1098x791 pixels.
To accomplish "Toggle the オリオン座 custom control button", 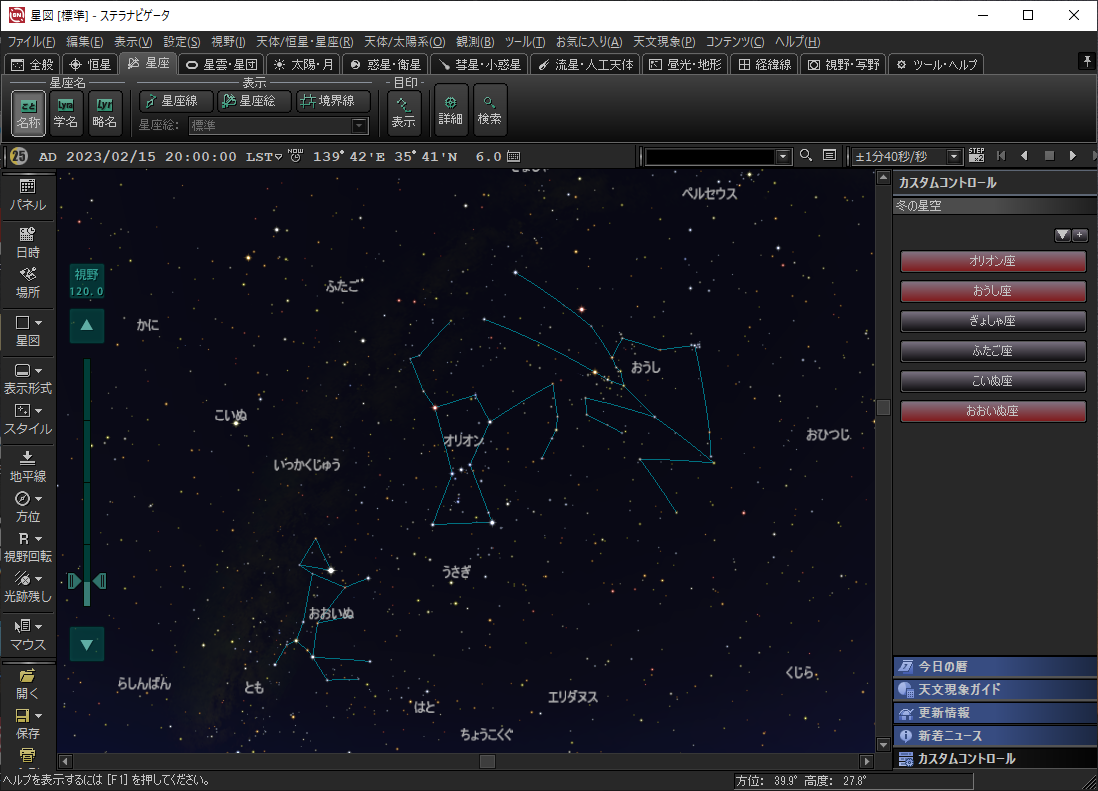I will pyautogui.click(x=992, y=261).
